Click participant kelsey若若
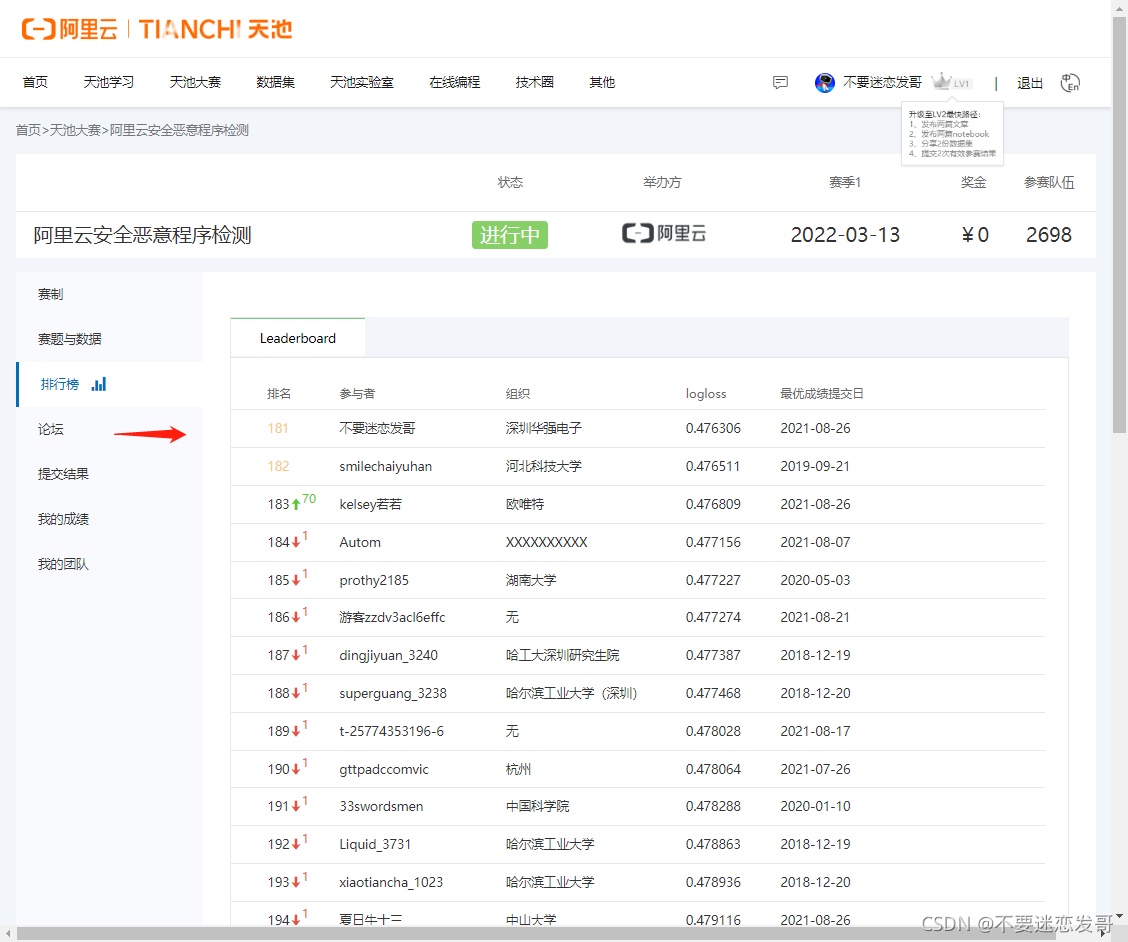This screenshot has height=942, width=1128. pos(370,504)
